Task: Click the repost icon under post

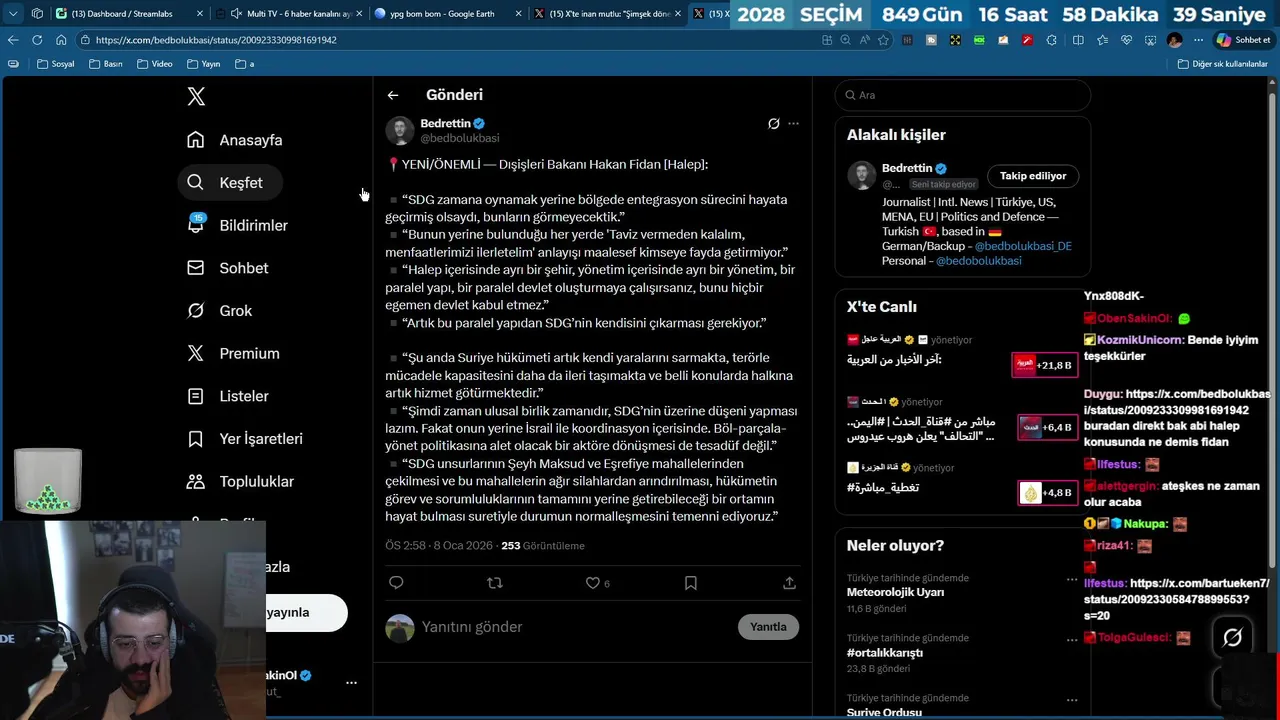Action: 494,583
